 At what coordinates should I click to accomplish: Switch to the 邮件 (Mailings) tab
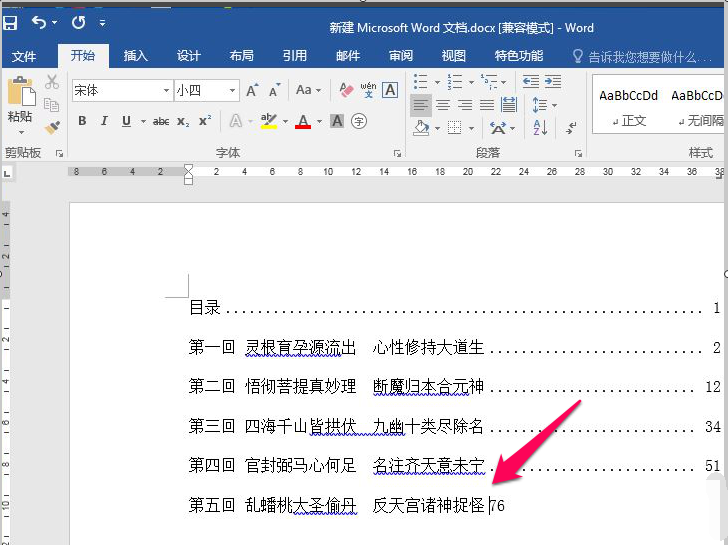(x=348, y=56)
